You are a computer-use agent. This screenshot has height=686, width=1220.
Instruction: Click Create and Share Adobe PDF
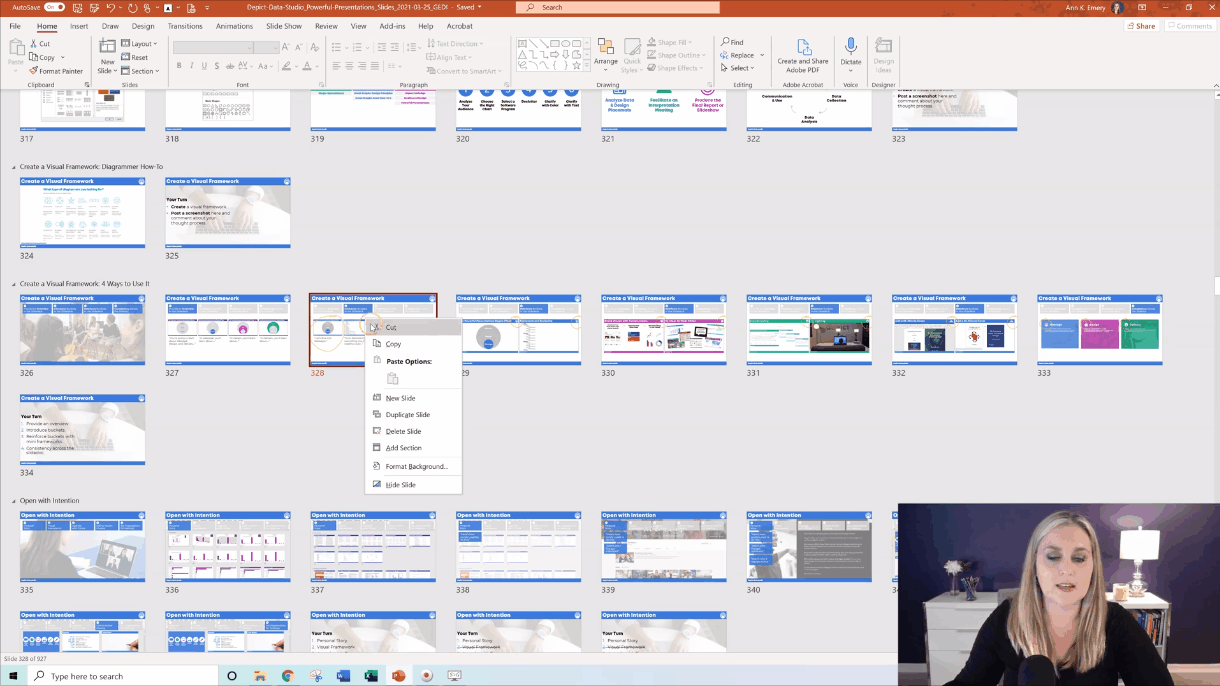point(803,55)
